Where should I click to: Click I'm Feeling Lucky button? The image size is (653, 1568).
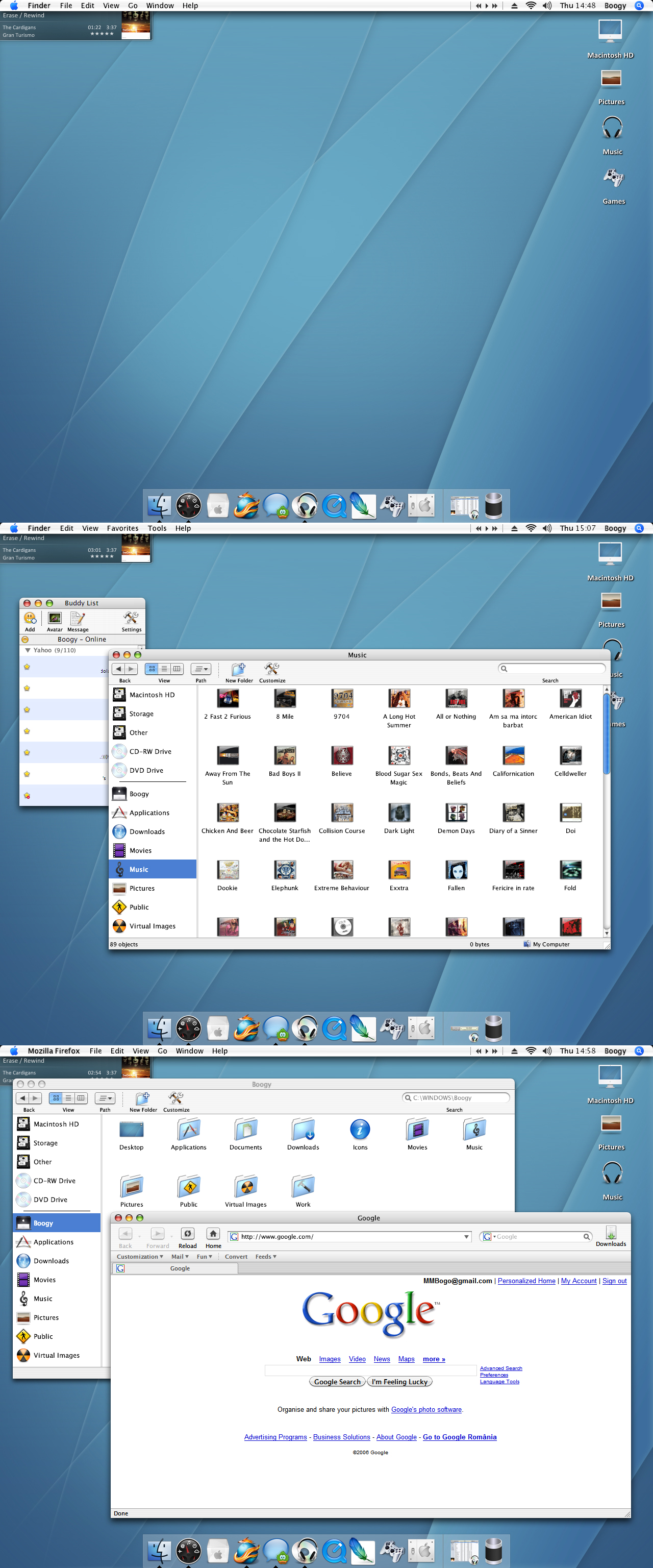point(400,1382)
